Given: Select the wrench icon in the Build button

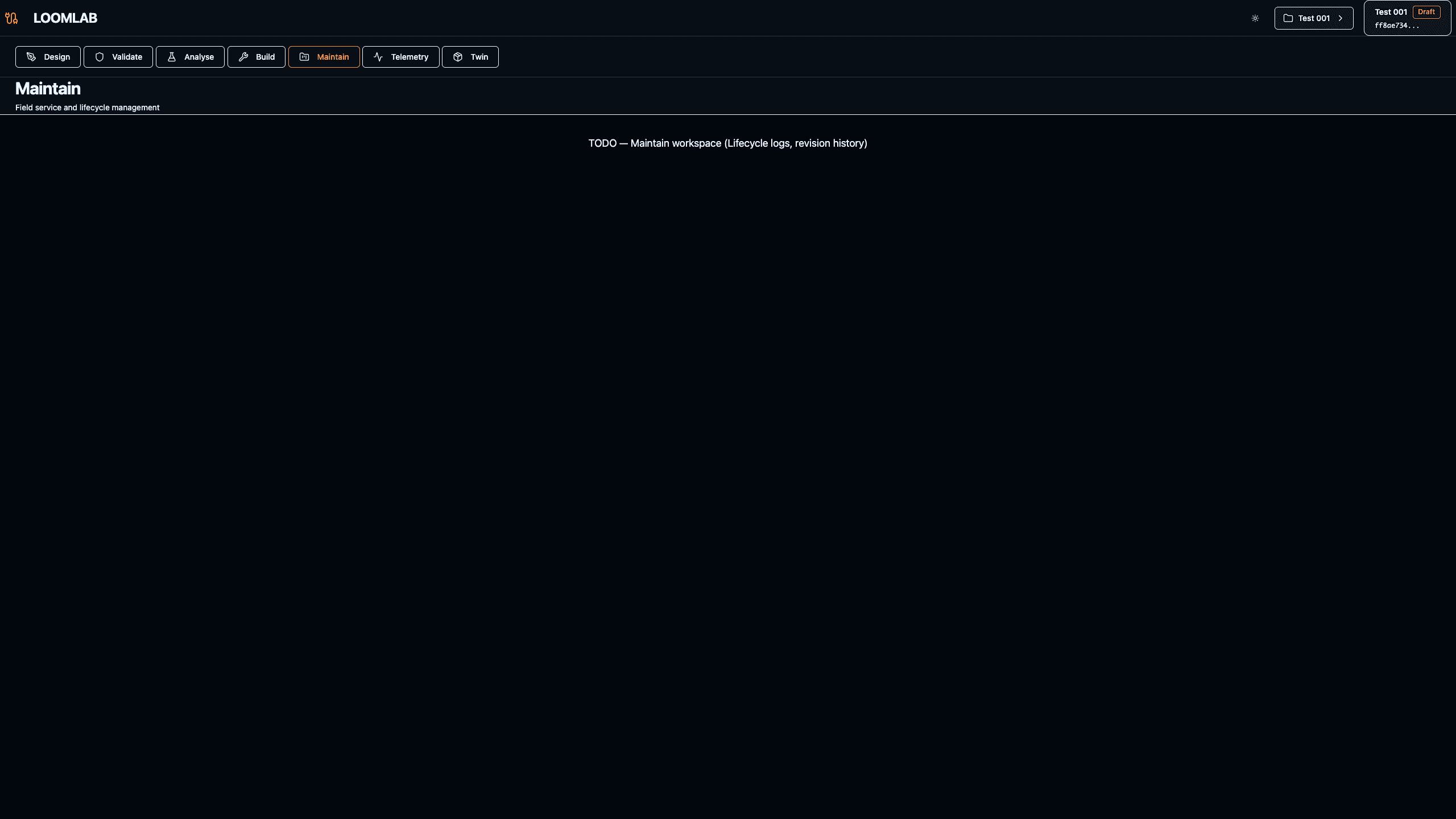Looking at the screenshot, I should coord(243,56).
